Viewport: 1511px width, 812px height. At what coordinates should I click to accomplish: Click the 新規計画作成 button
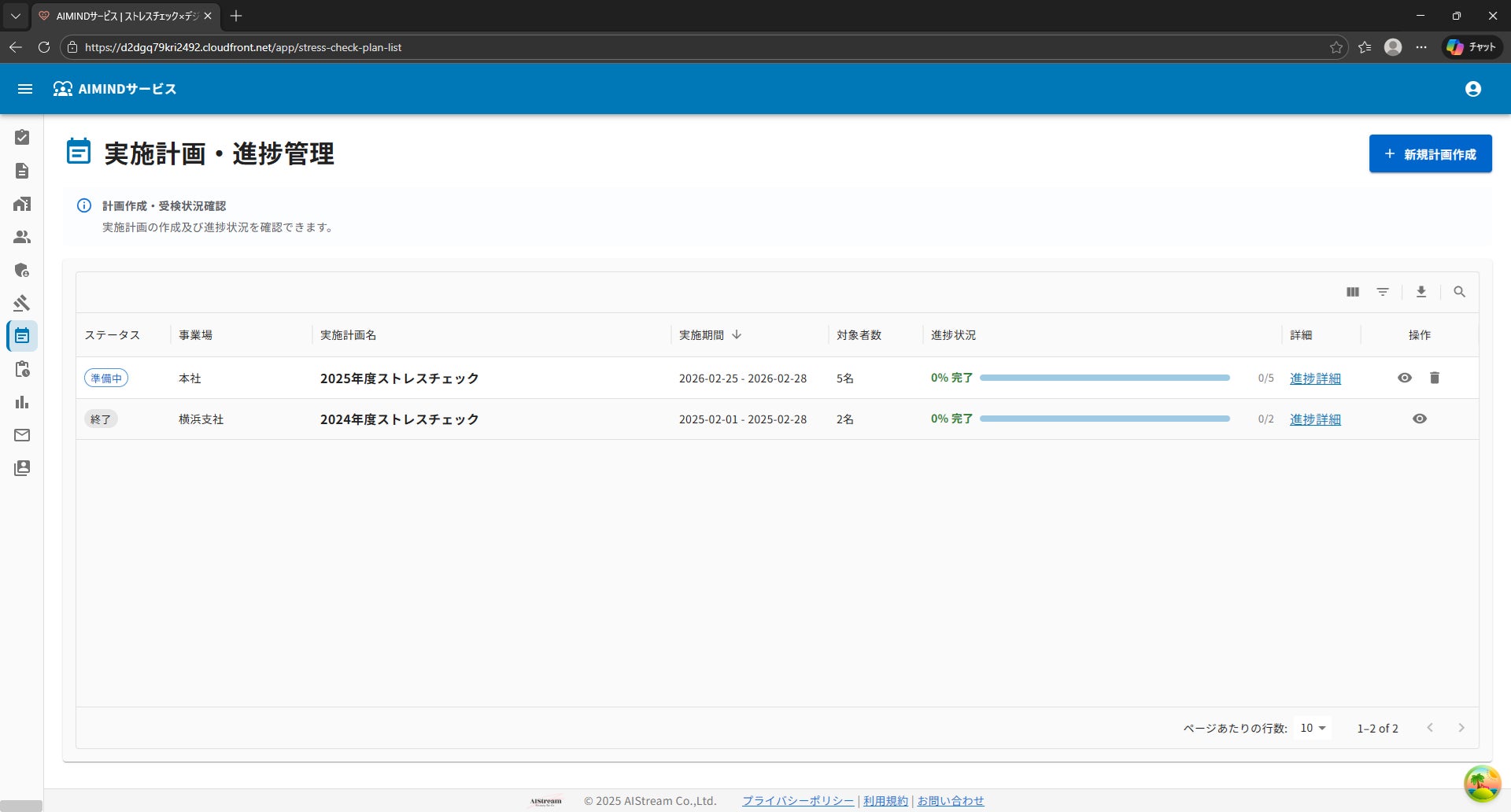[1430, 154]
